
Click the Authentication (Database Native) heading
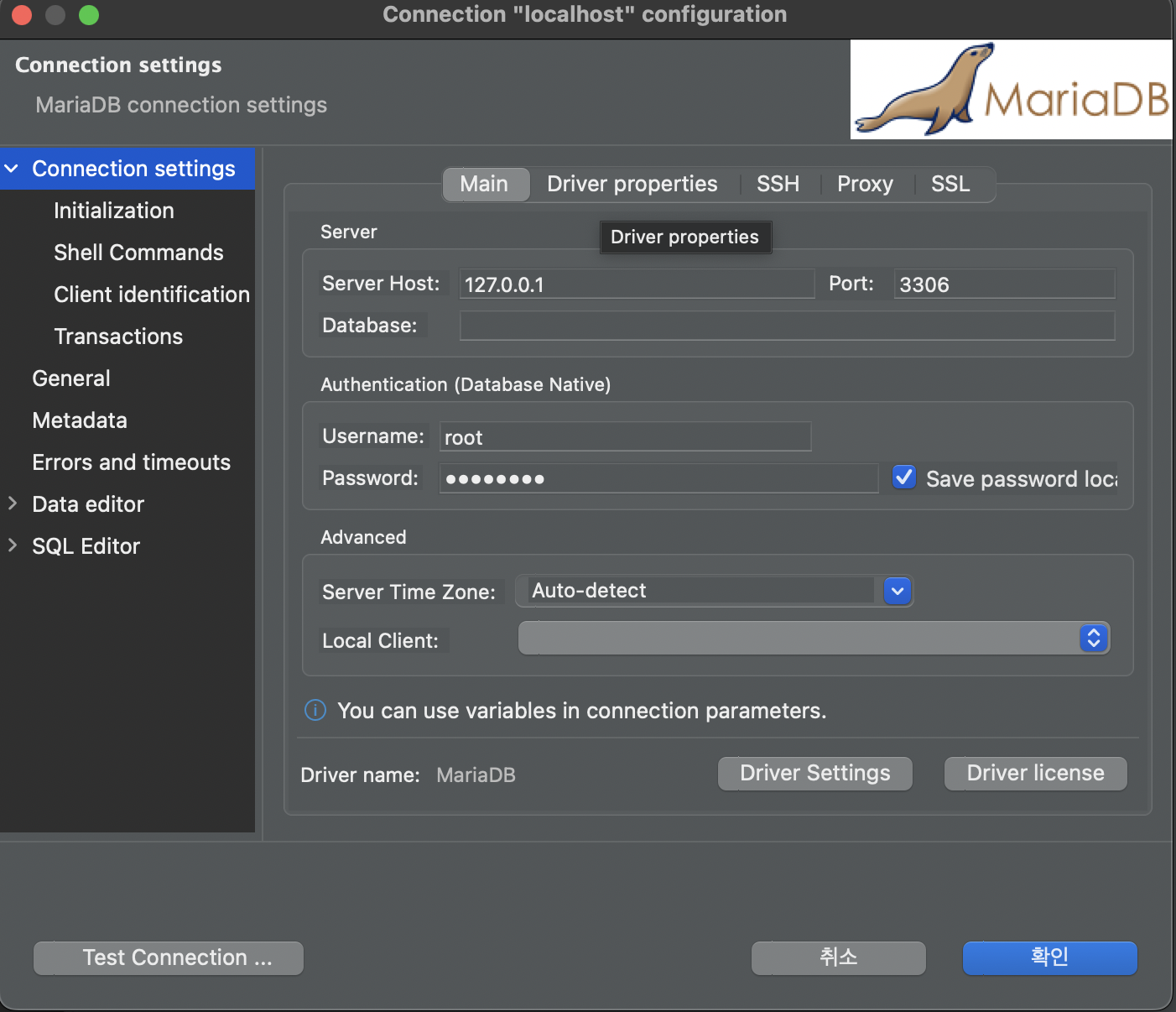[466, 384]
